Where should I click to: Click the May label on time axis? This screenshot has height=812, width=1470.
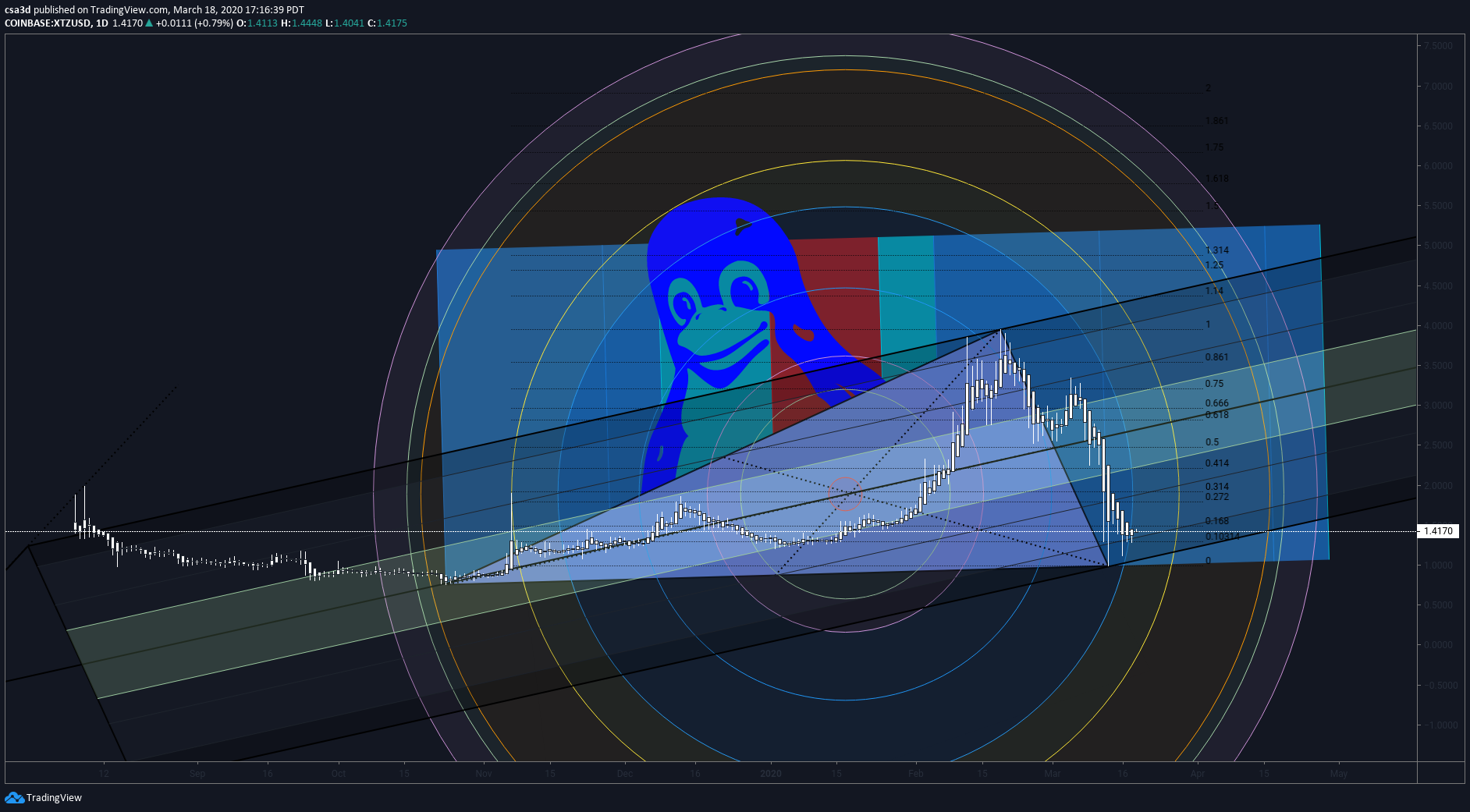(x=1339, y=773)
